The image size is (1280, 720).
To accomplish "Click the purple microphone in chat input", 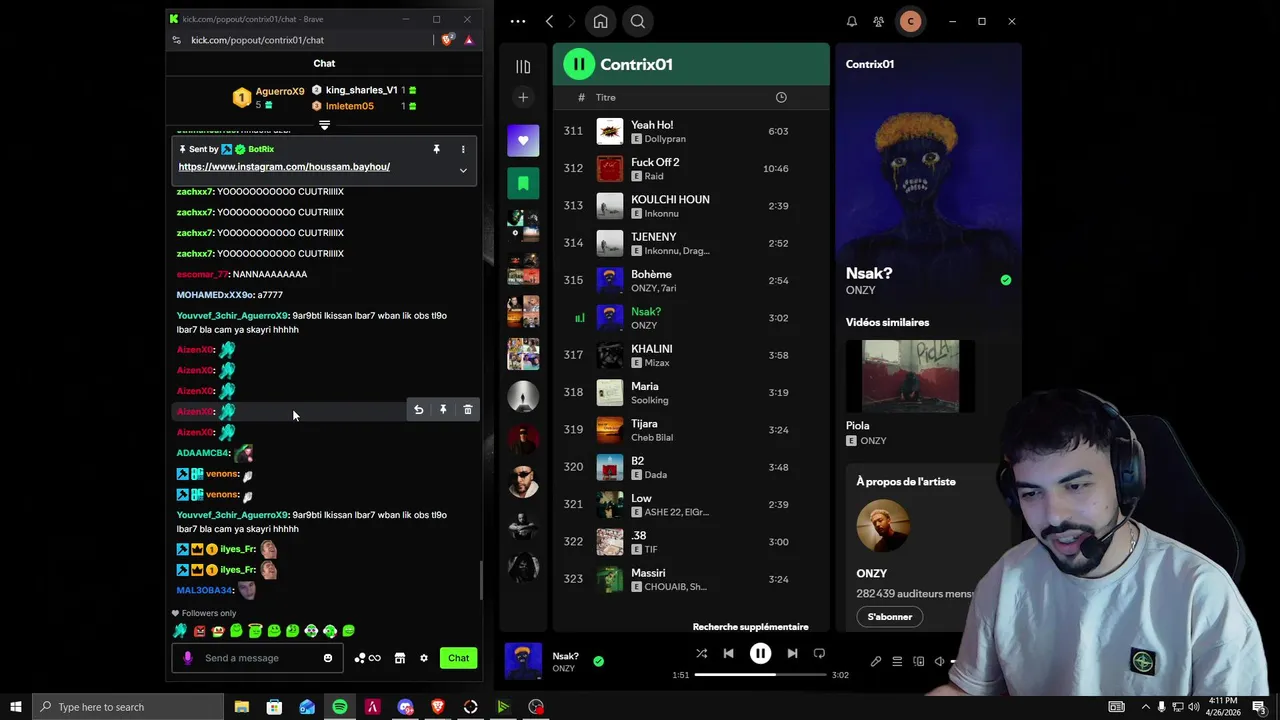I will (x=188, y=658).
